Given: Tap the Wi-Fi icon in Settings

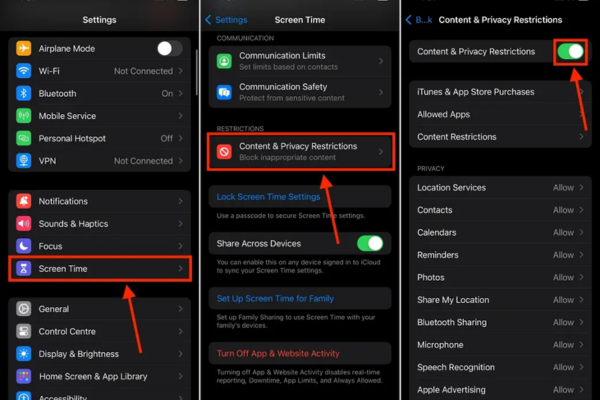Looking at the screenshot, I should 23,71.
